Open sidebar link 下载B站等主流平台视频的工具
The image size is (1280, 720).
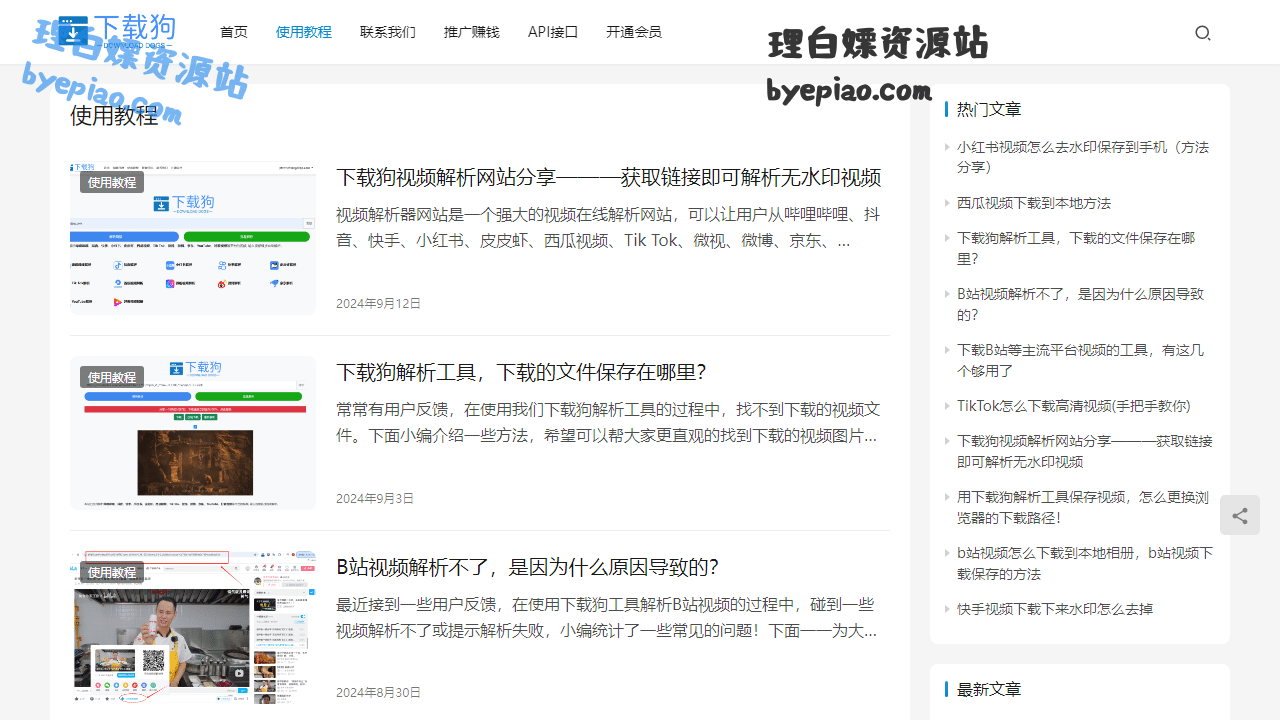[1080, 360]
